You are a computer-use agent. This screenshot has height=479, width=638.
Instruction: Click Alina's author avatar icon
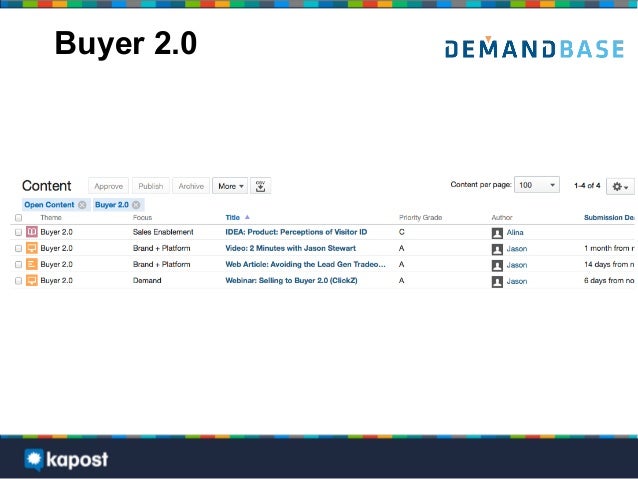497,233
